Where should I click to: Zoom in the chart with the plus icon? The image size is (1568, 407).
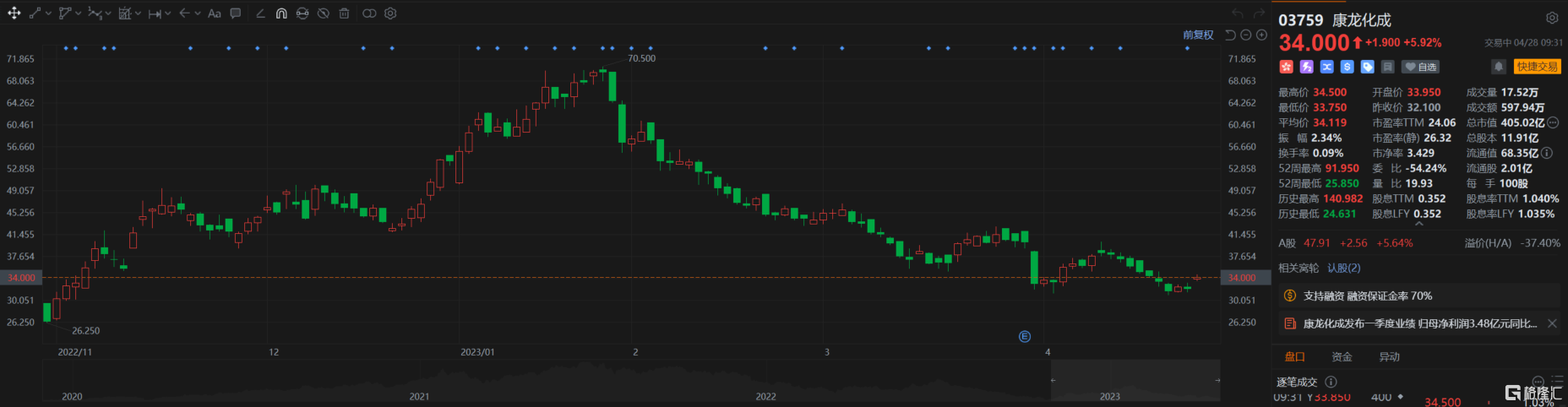1261,35
